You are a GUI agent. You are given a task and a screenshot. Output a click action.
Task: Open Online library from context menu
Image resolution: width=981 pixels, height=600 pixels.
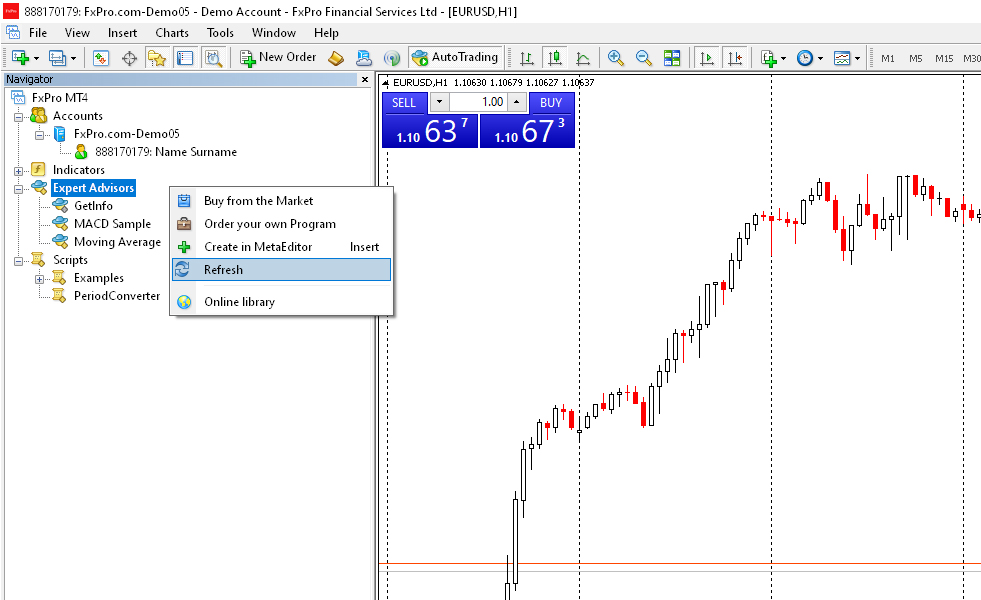pos(282,302)
